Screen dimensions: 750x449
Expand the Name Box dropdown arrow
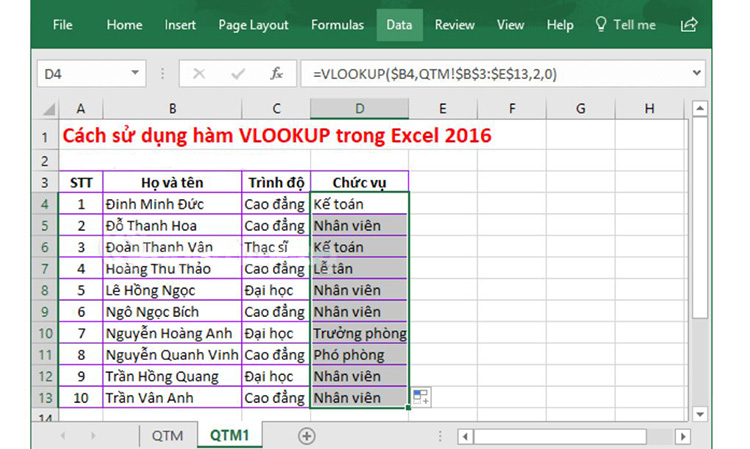point(135,73)
